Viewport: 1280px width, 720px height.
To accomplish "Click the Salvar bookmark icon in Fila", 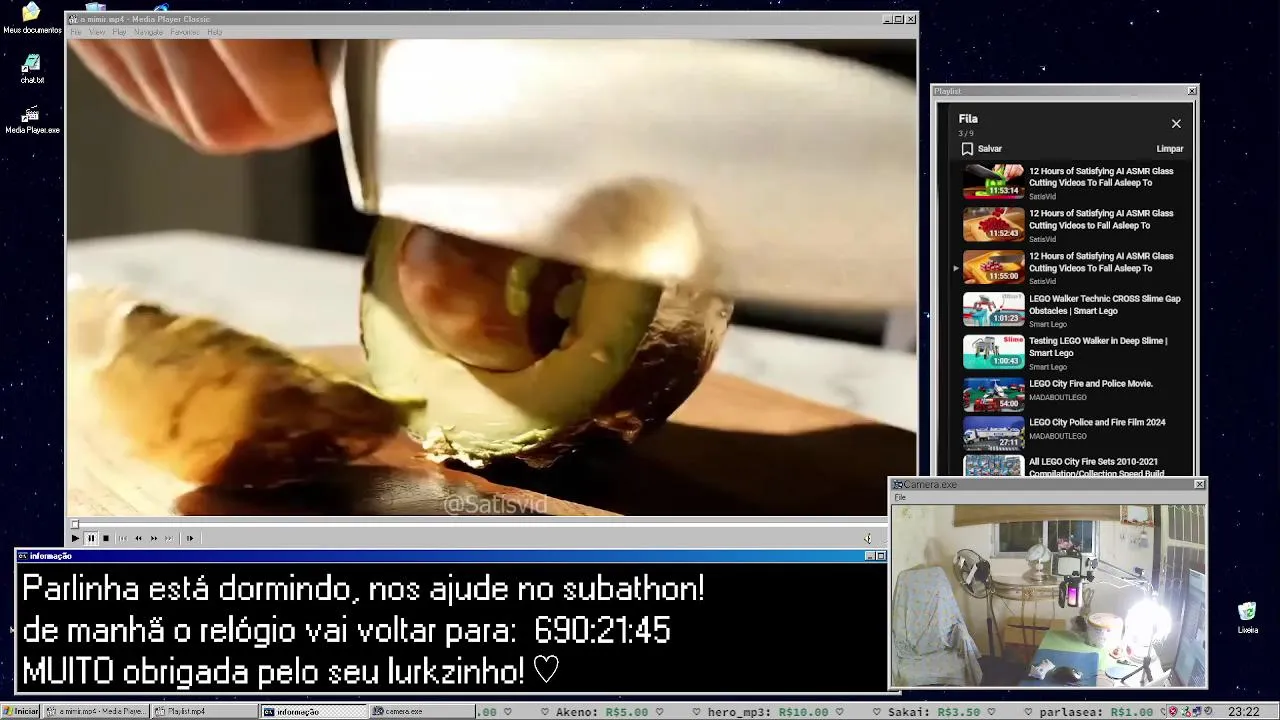I will click(967, 149).
